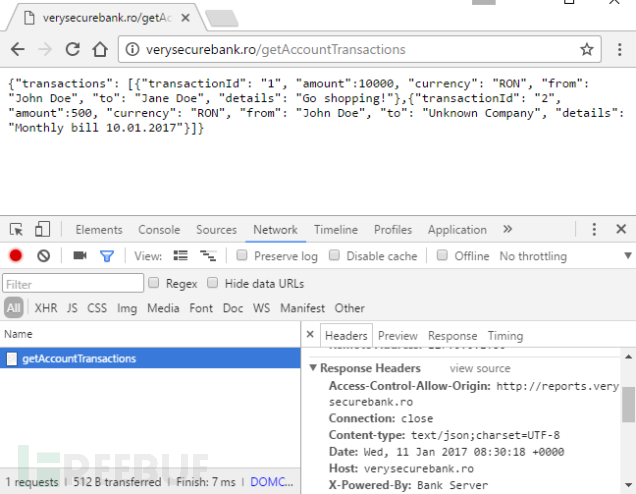
Task: Filter requests by Other
Action: point(349,308)
